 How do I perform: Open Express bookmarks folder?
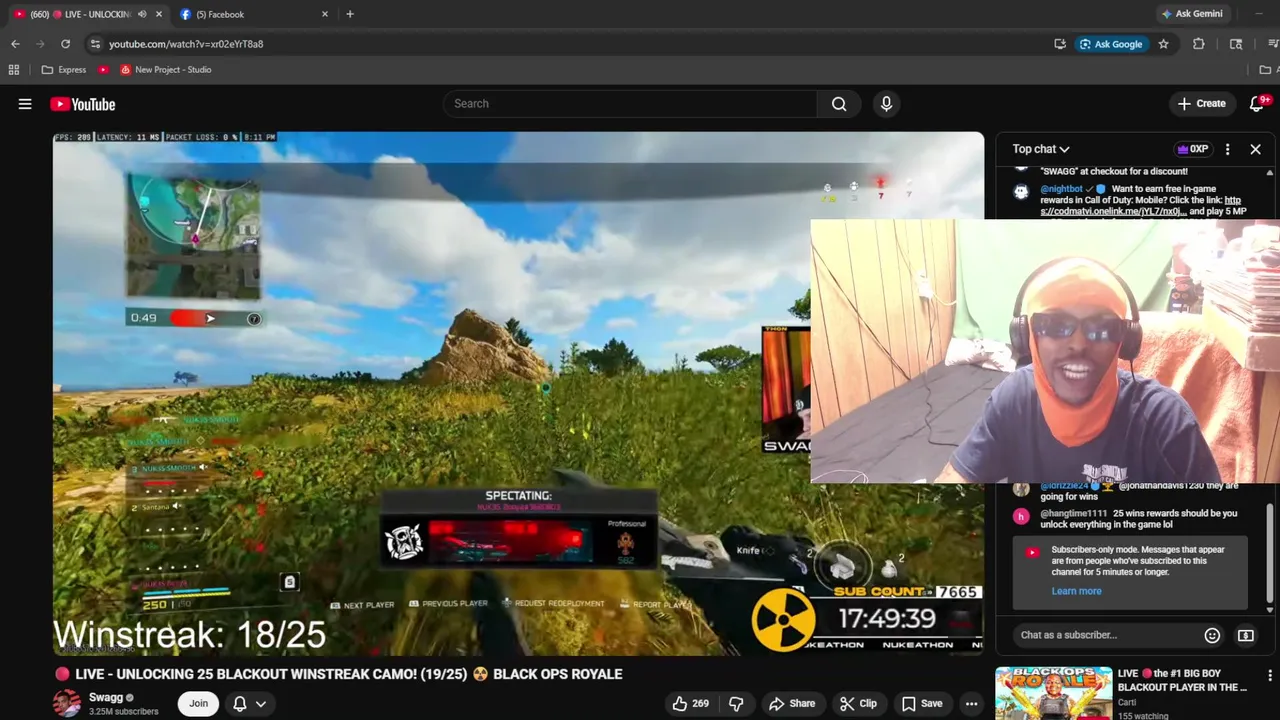coord(63,70)
